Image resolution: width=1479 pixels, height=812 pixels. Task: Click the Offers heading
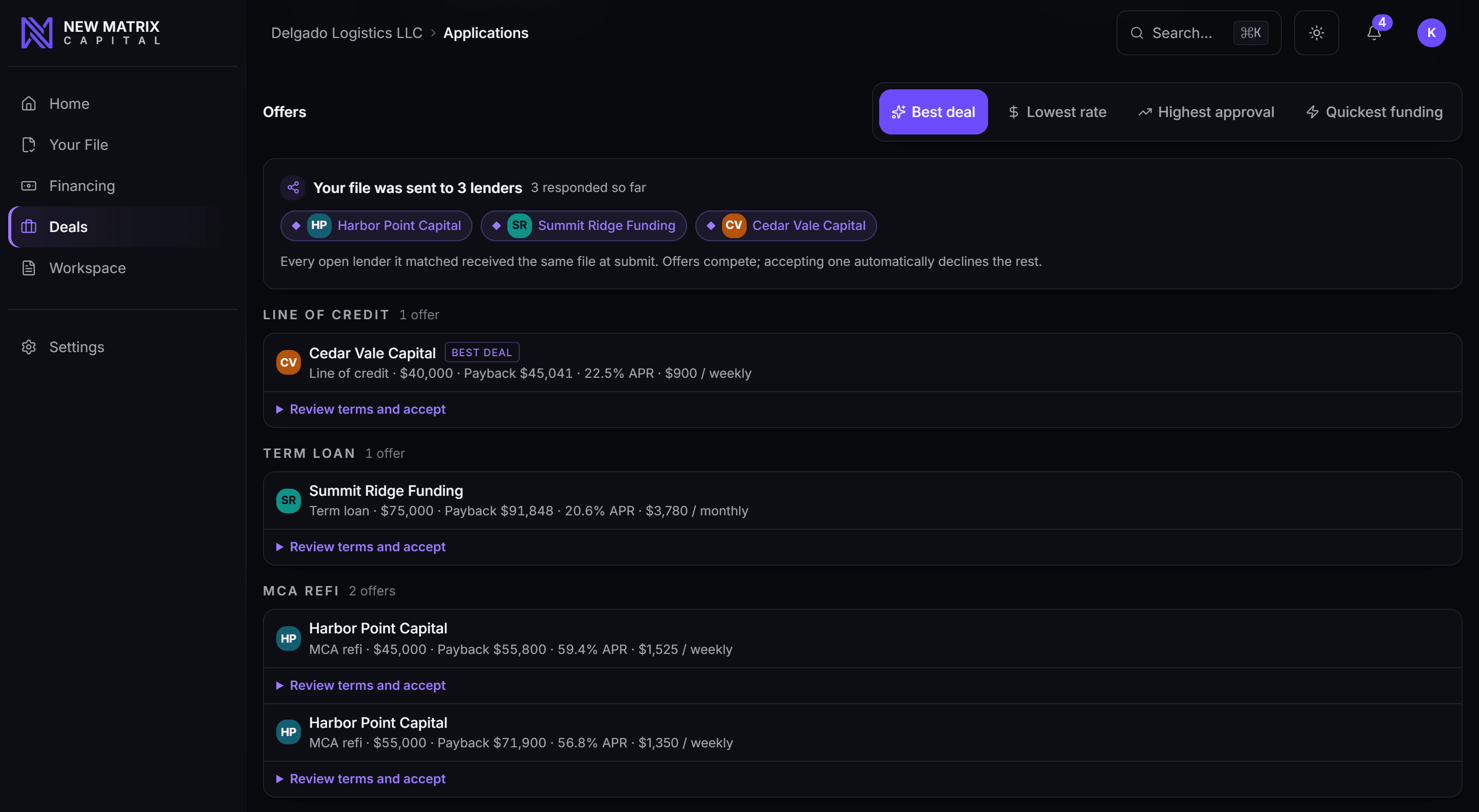284,112
